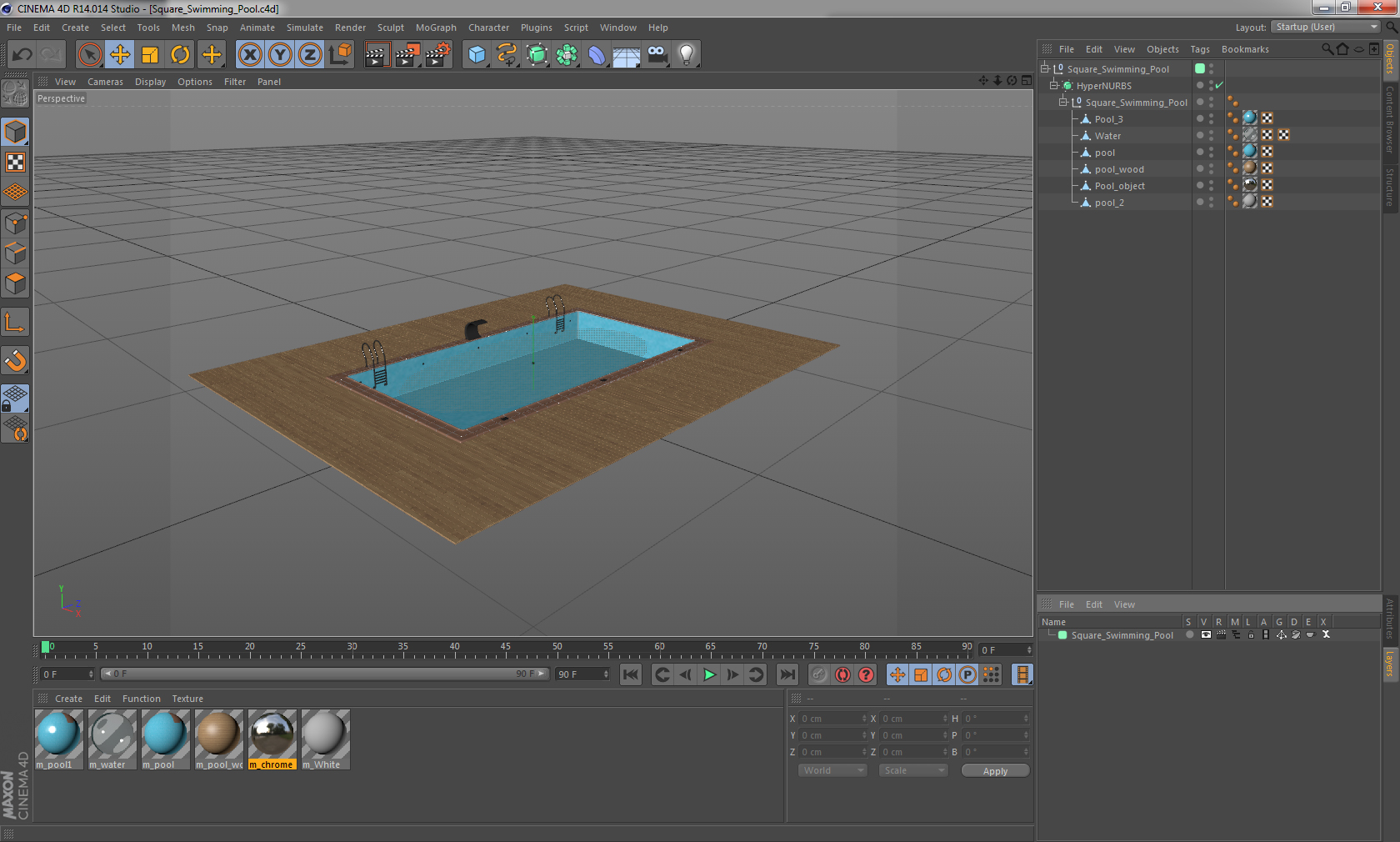Open the spline pen tools
Screen dimensions: 1400x842
(507, 55)
